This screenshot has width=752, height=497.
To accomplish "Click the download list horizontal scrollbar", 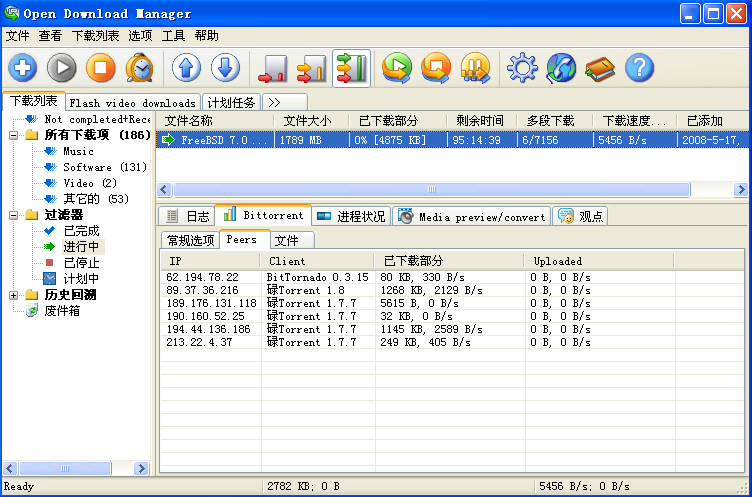I will tap(430, 189).
